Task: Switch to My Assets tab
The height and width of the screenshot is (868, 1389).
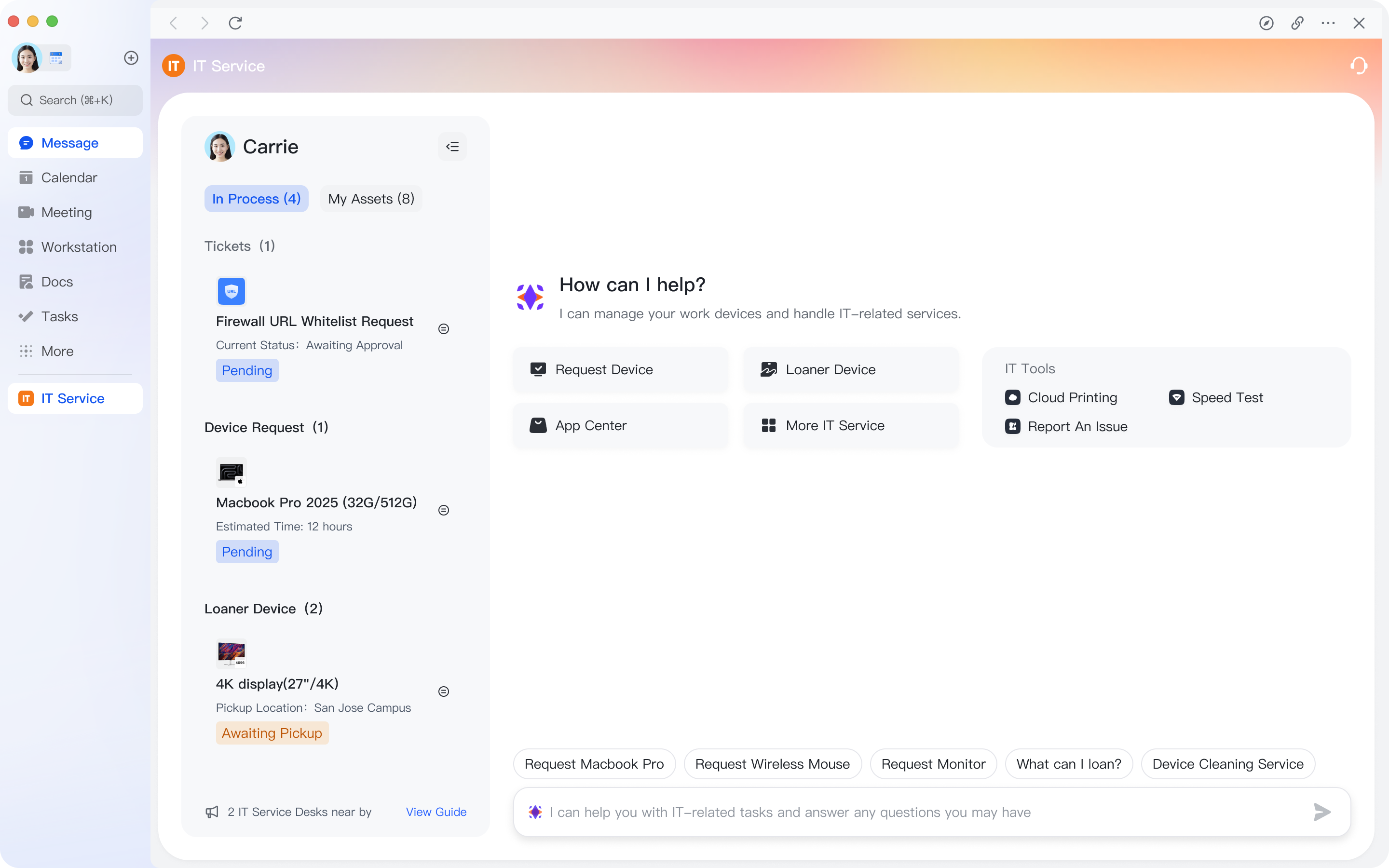Action: (x=371, y=199)
